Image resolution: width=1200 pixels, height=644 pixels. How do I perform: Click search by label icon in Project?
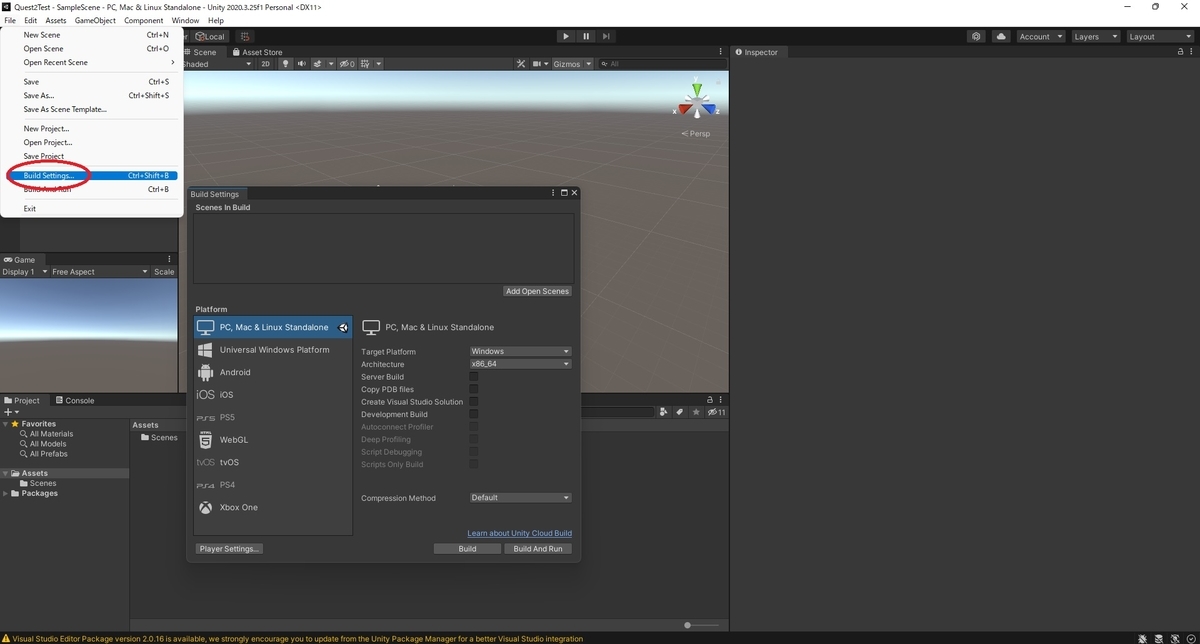pos(679,412)
